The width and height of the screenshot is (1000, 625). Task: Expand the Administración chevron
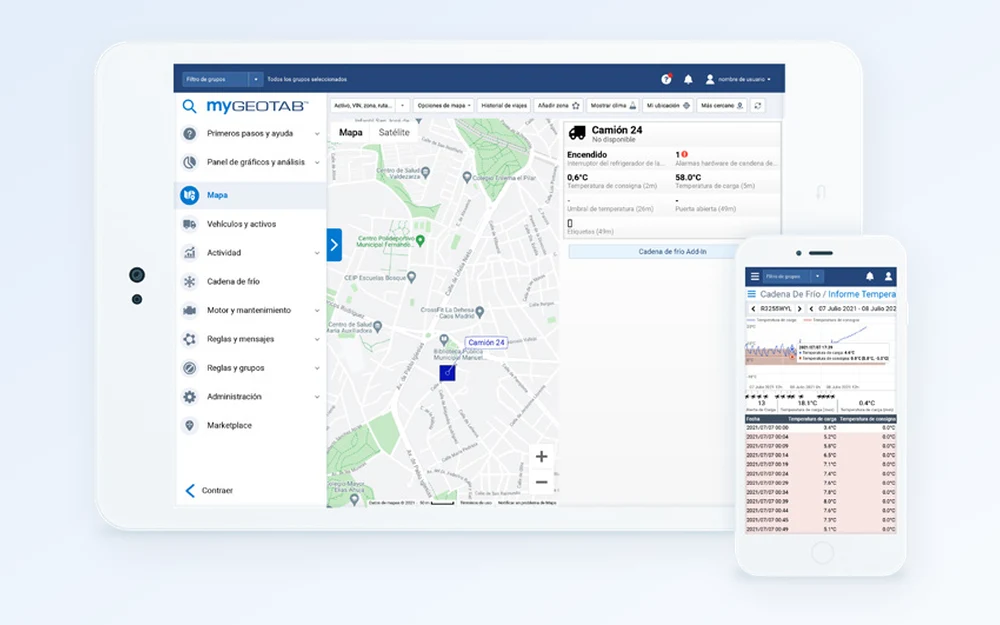click(x=317, y=397)
